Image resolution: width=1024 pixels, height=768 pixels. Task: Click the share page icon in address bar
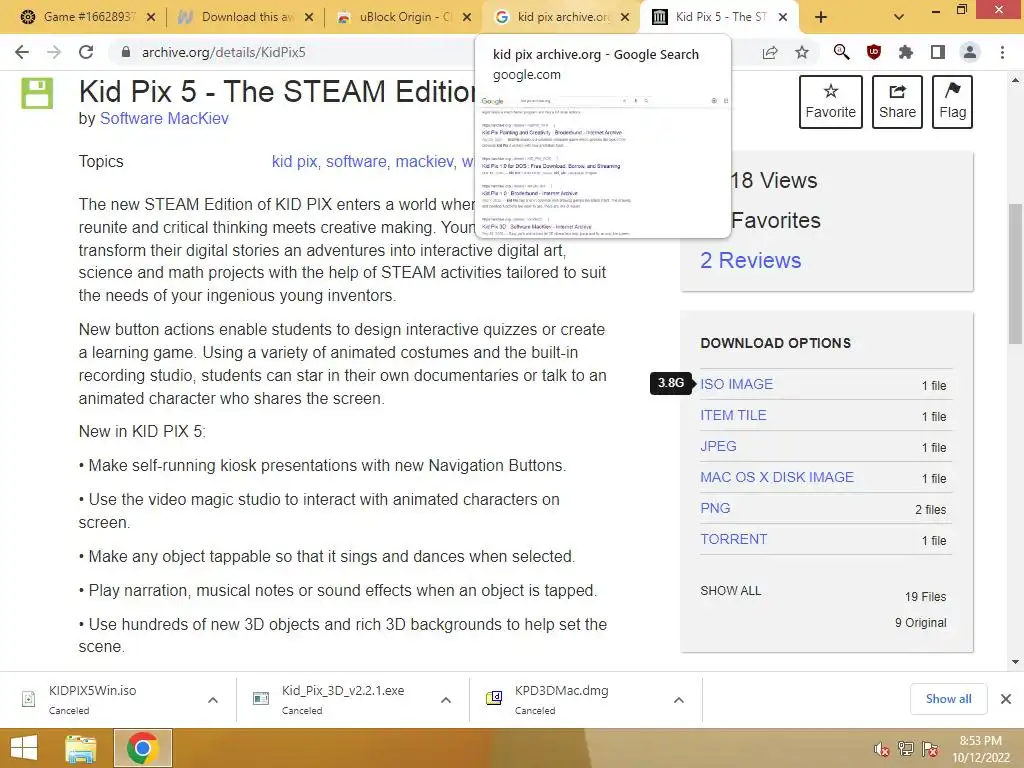point(770,52)
